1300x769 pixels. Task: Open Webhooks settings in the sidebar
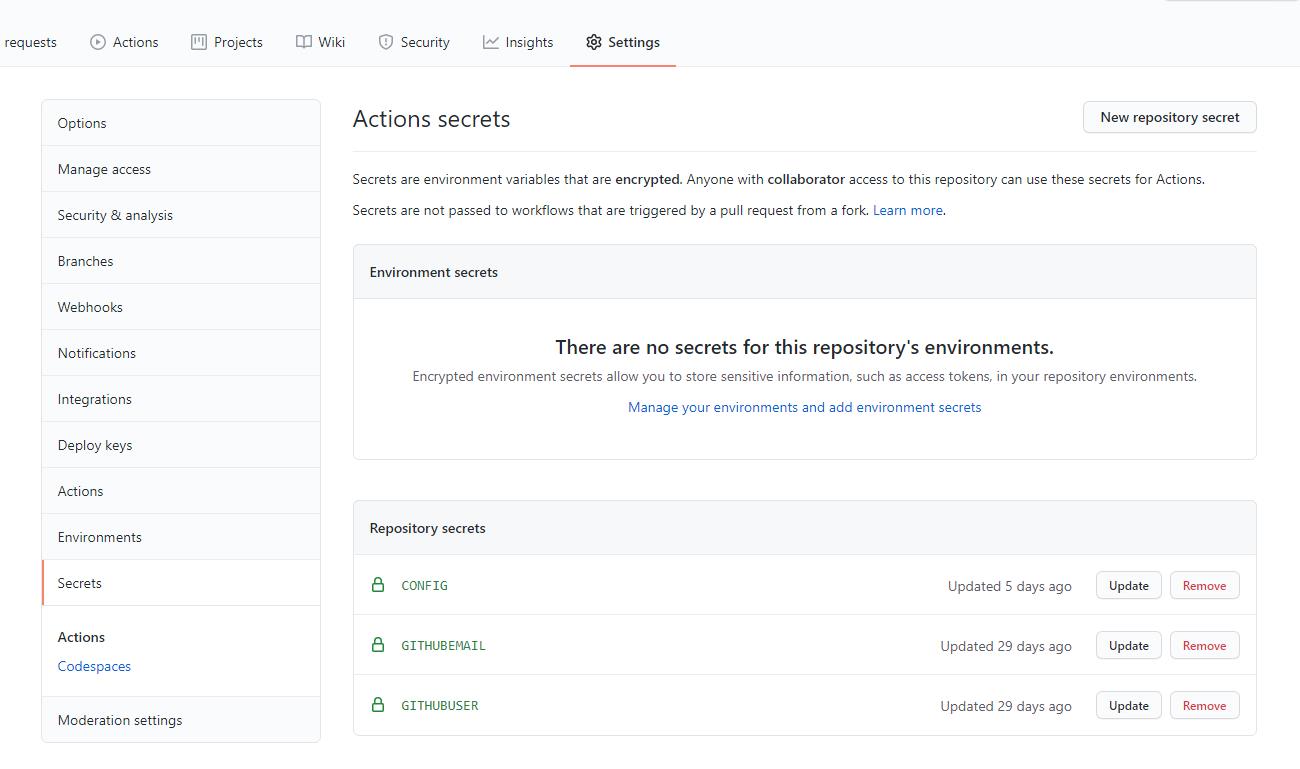click(90, 307)
